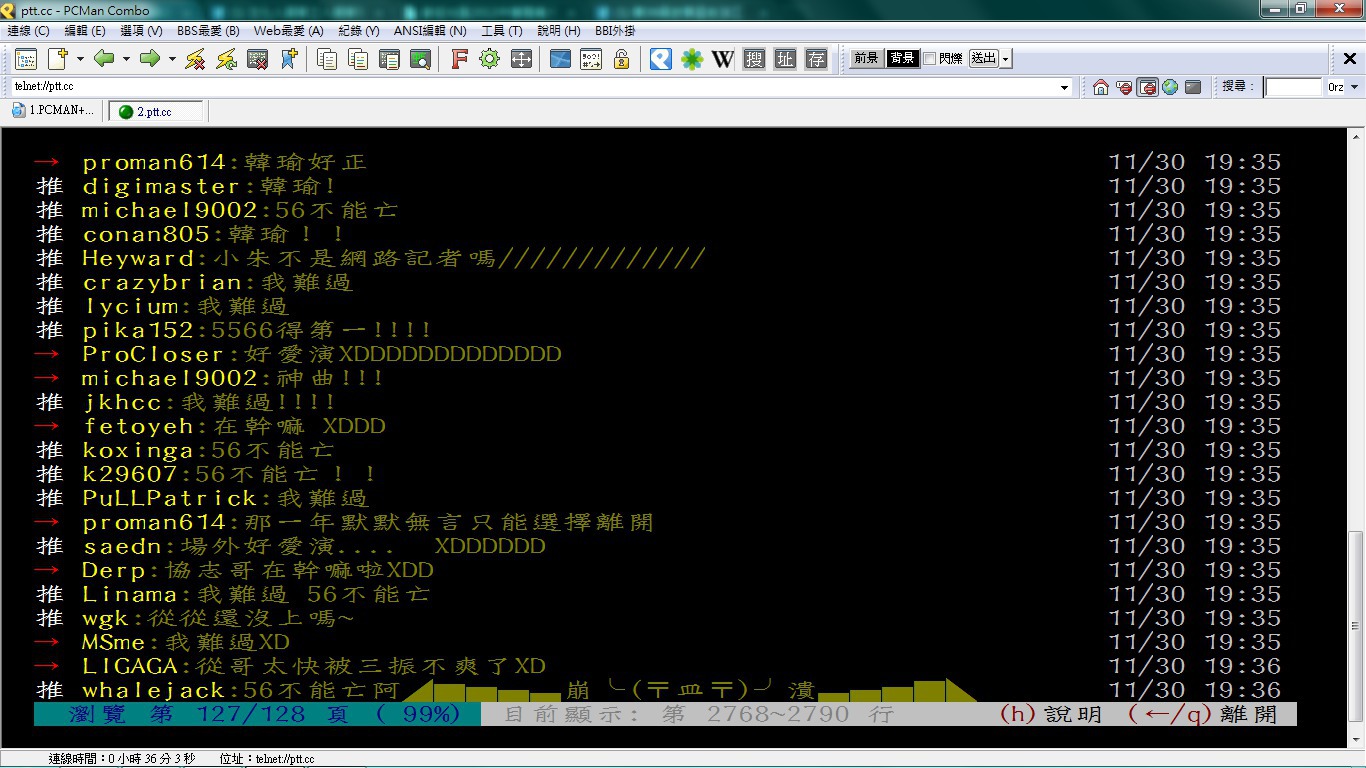Screen dimensions: 1366x768
Task: Click the padlock lock icon
Action: pyautogui.click(x=621, y=59)
